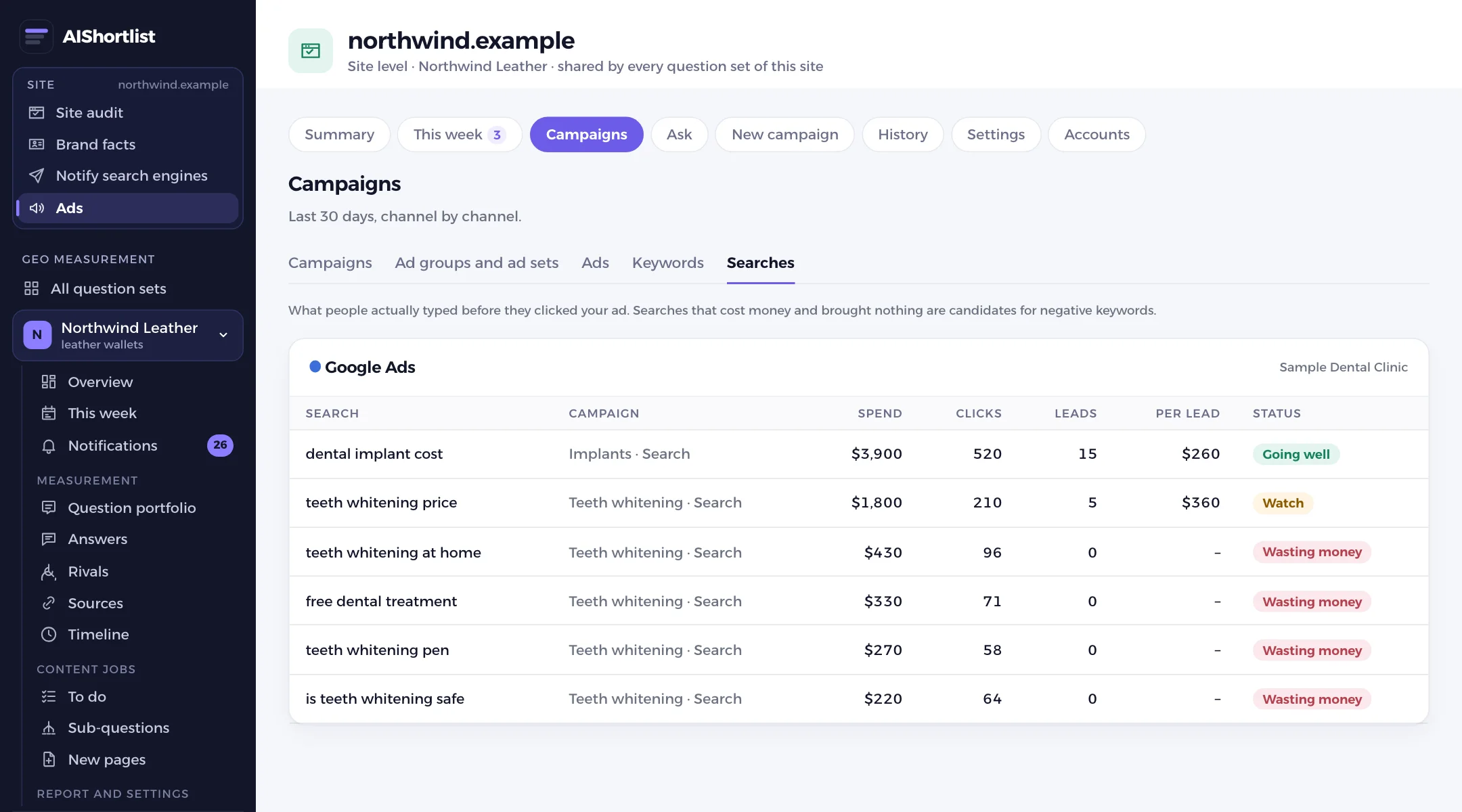Click the Going well status badge
The image size is (1462, 812).
tap(1296, 455)
